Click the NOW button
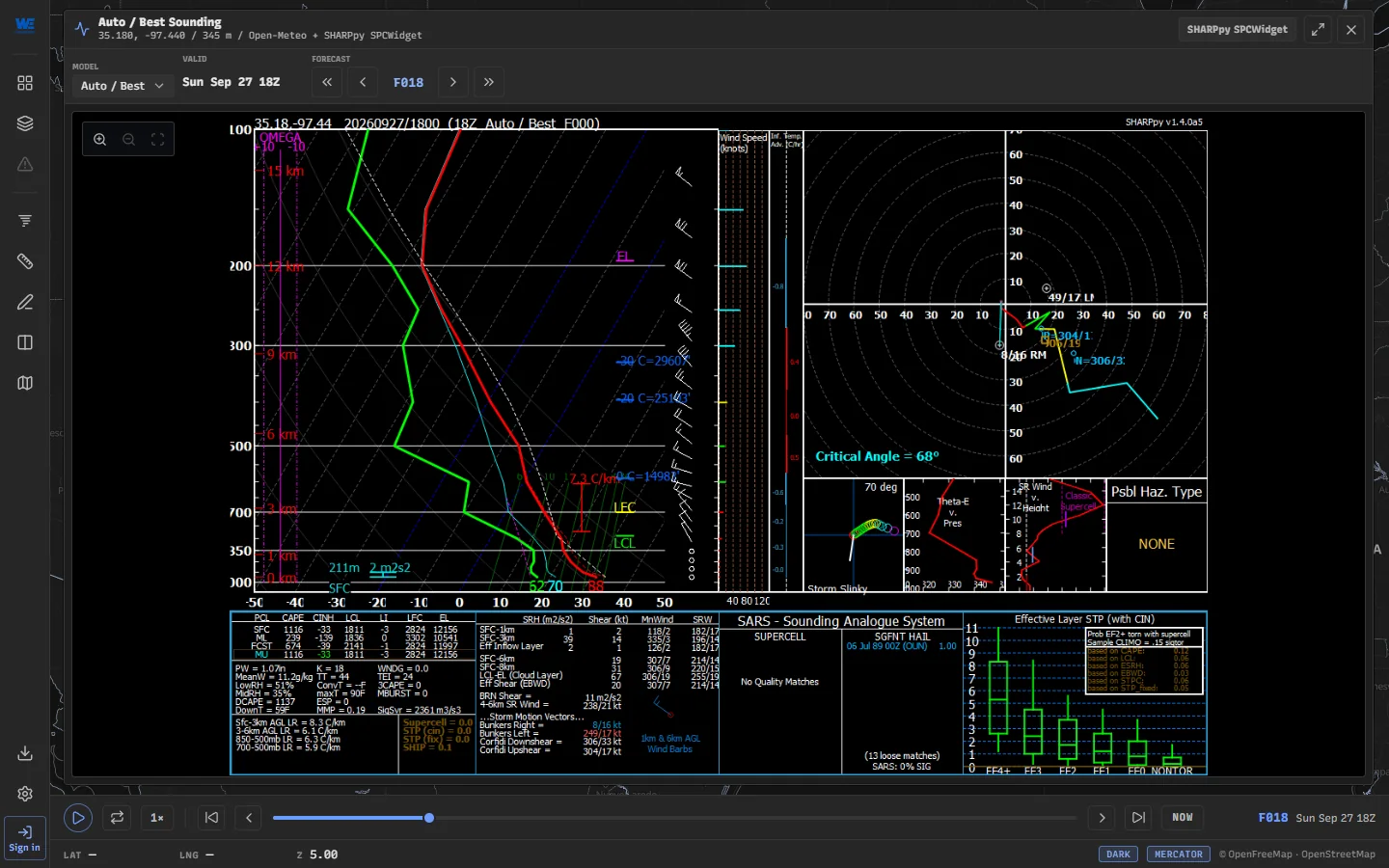 (1183, 818)
